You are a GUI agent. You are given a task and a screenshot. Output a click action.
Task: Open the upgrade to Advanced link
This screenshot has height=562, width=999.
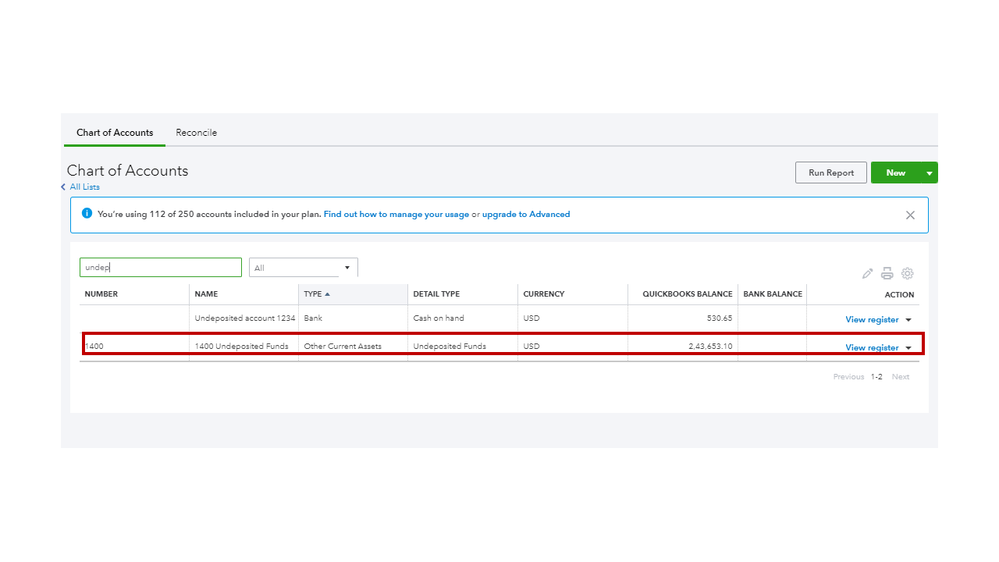[526, 214]
